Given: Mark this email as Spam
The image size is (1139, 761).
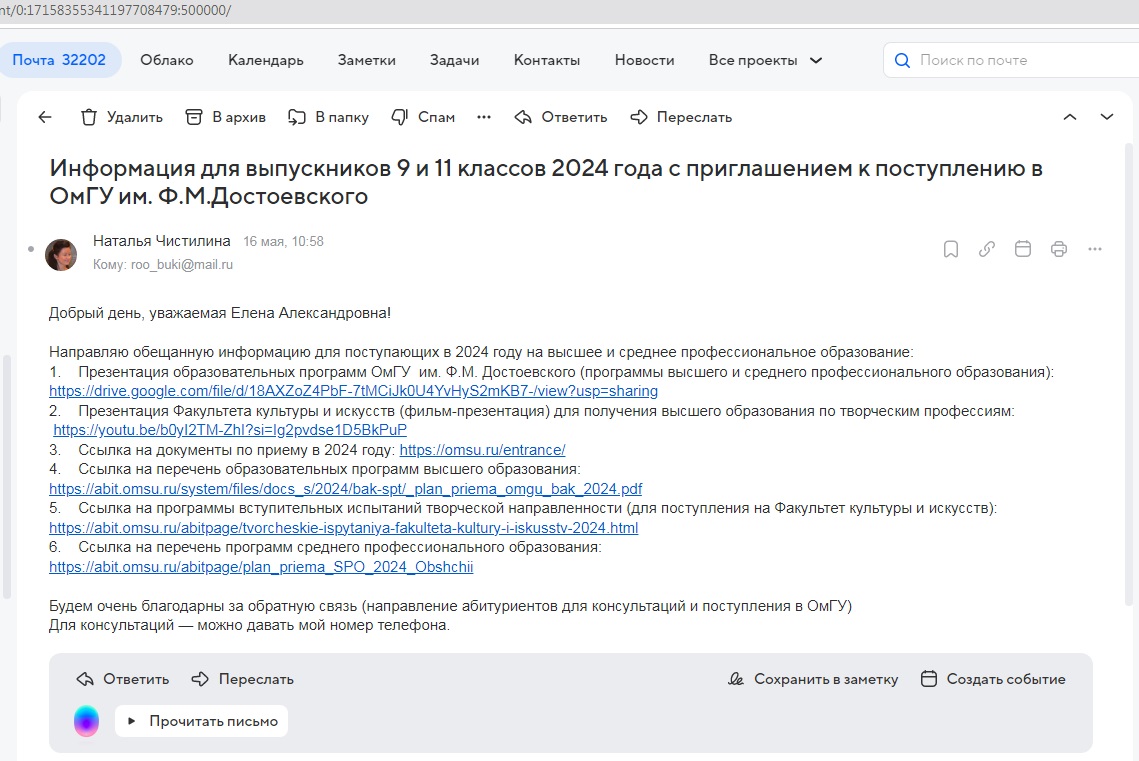Looking at the screenshot, I should coord(423,117).
